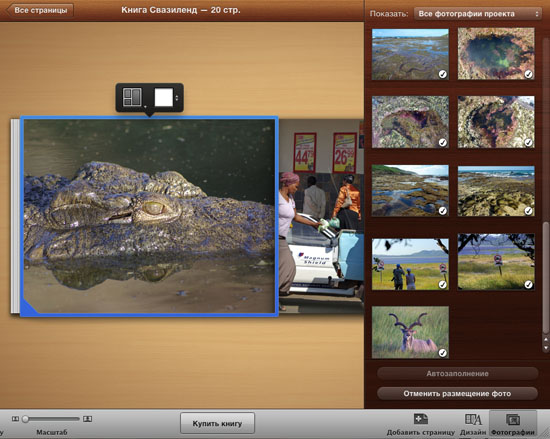Viewport: 550px width, 439px height.
Task: Click checkmark on first tidal flats photo
Action: [x=443, y=74]
